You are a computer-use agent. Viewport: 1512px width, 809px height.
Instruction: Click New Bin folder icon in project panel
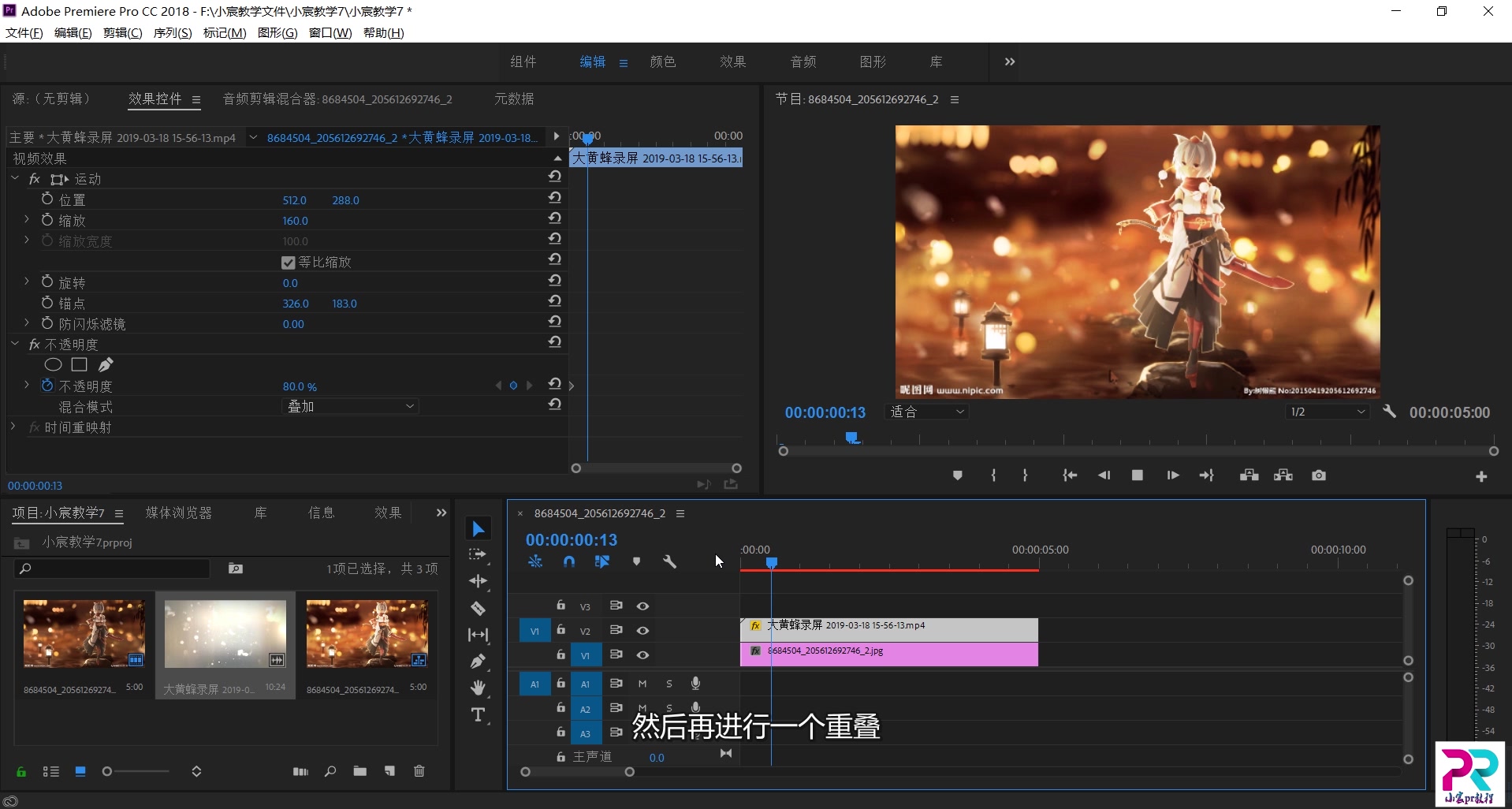pyautogui.click(x=360, y=771)
